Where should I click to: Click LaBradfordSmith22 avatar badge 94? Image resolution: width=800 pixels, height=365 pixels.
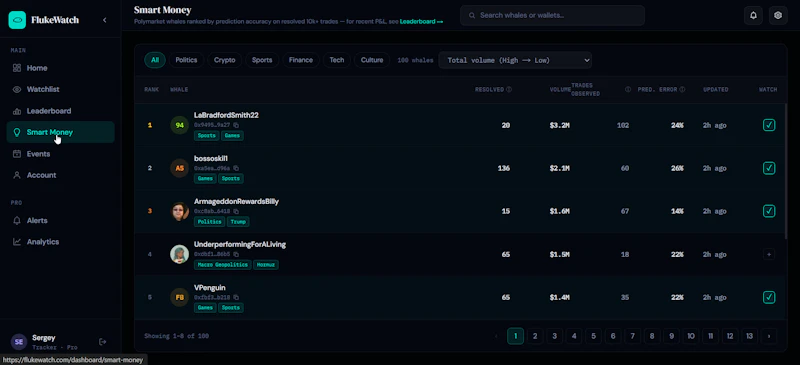(x=180, y=125)
